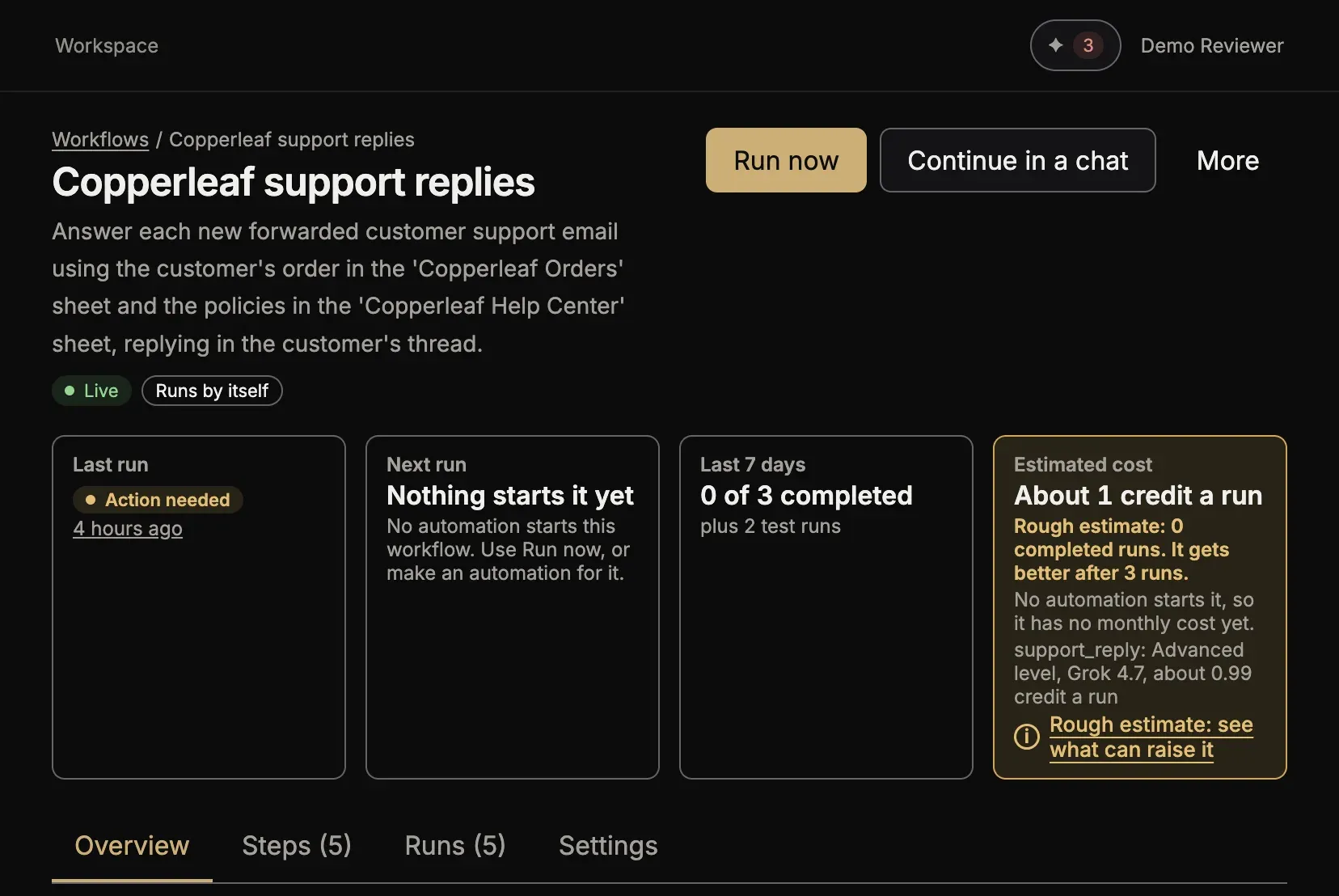Click the sparkle credits icon
The image size is (1339, 896).
(x=1055, y=45)
